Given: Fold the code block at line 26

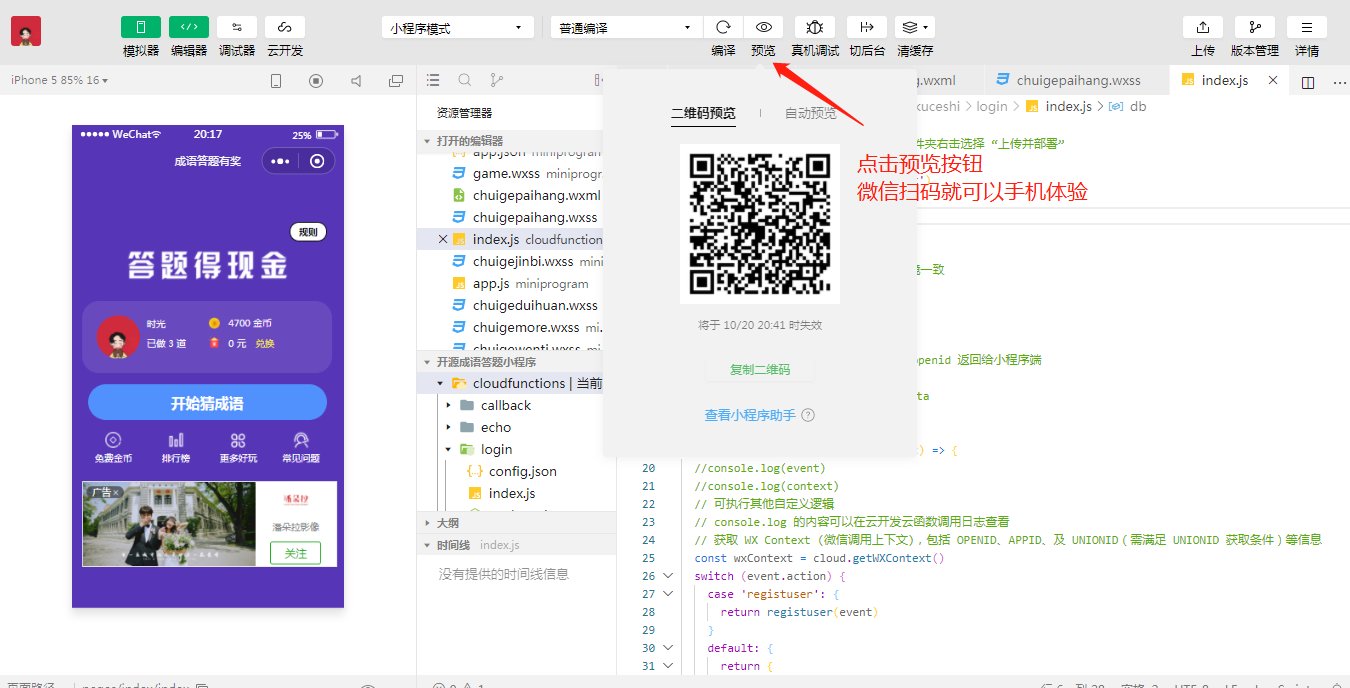Looking at the screenshot, I should pos(669,576).
